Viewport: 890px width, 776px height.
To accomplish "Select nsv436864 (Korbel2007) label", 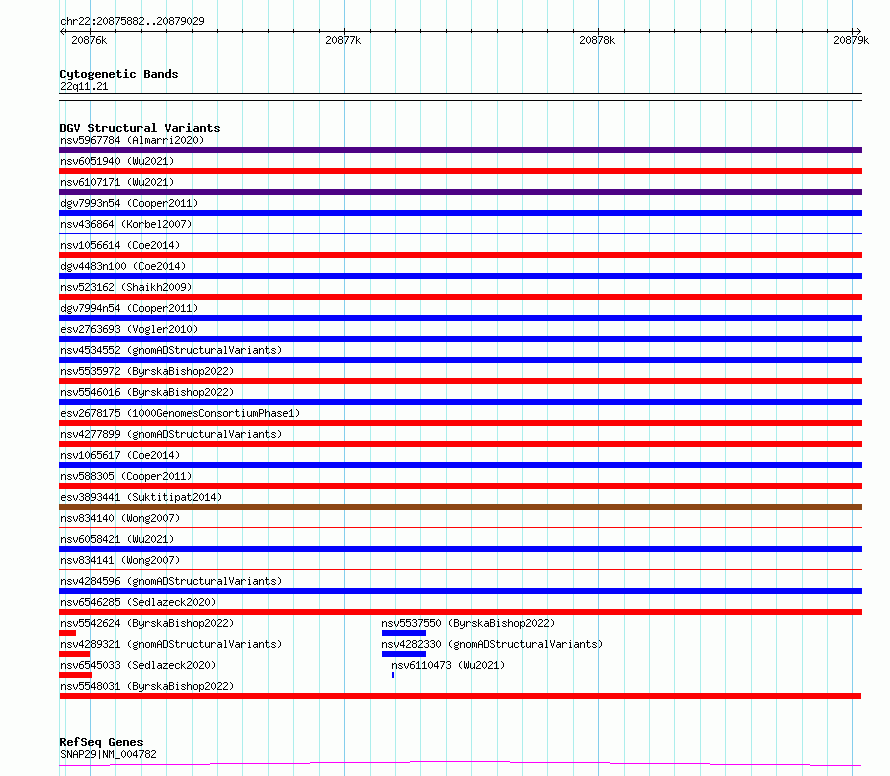I will coord(126,224).
